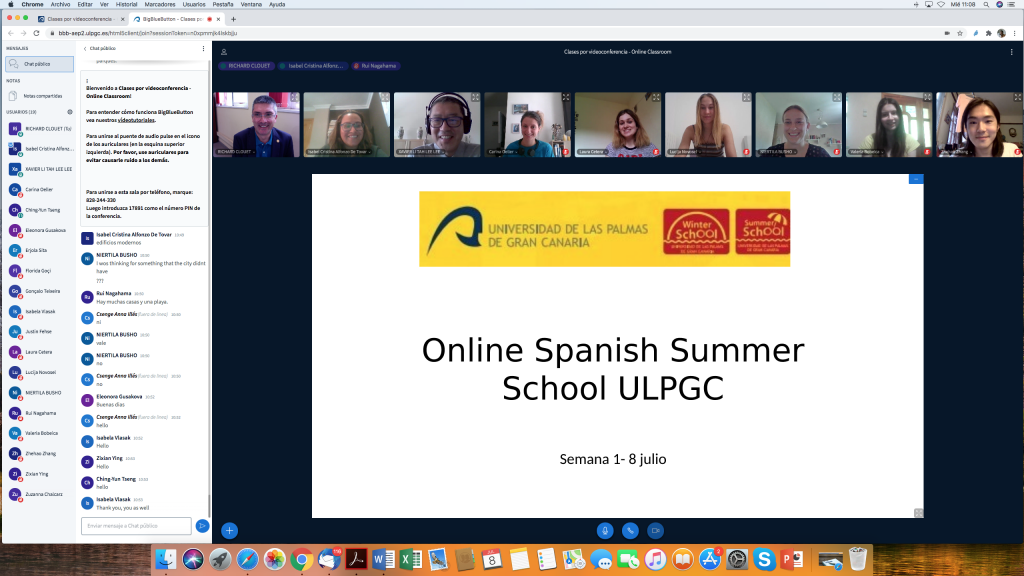Screen dimensions: 1024x576
Task: Send the chat message with arrow button
Action: [202, 525]
